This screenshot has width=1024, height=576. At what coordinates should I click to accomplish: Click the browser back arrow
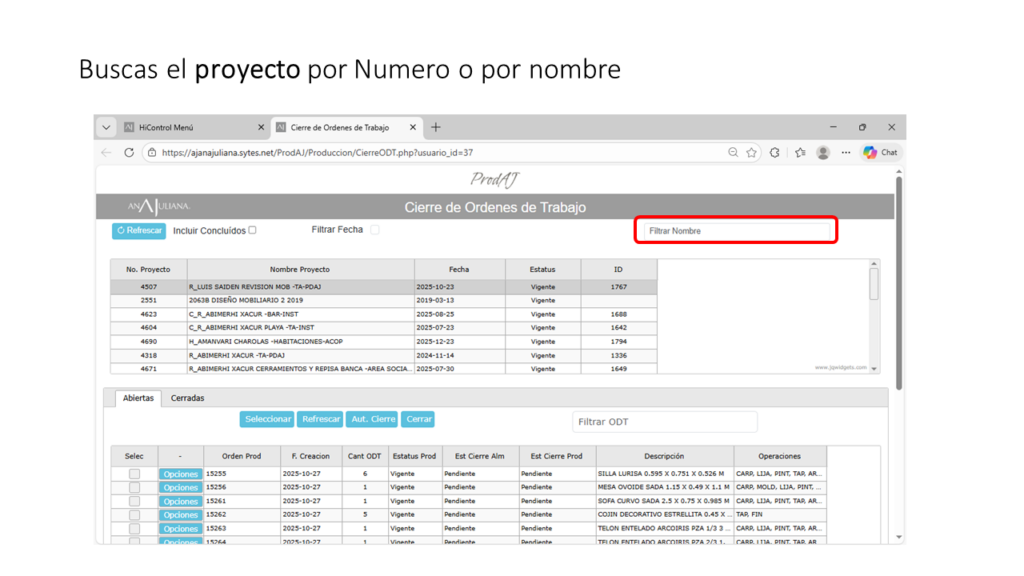coord(107,153)
